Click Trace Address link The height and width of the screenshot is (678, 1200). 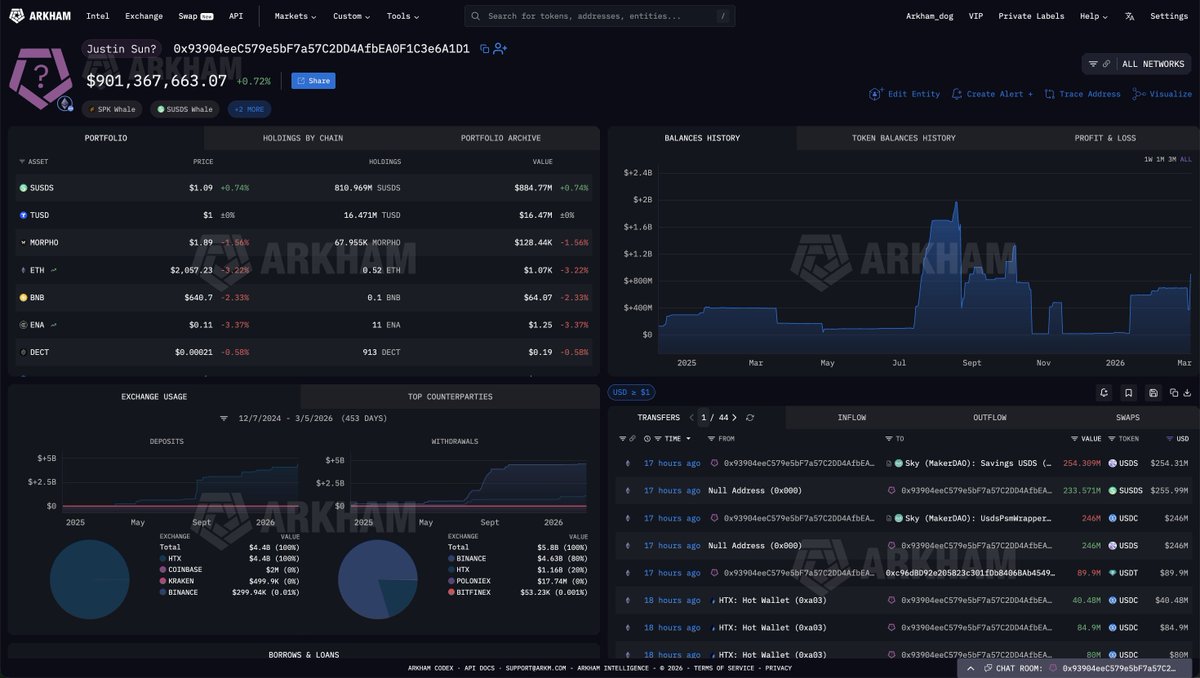click(1082, 94)
